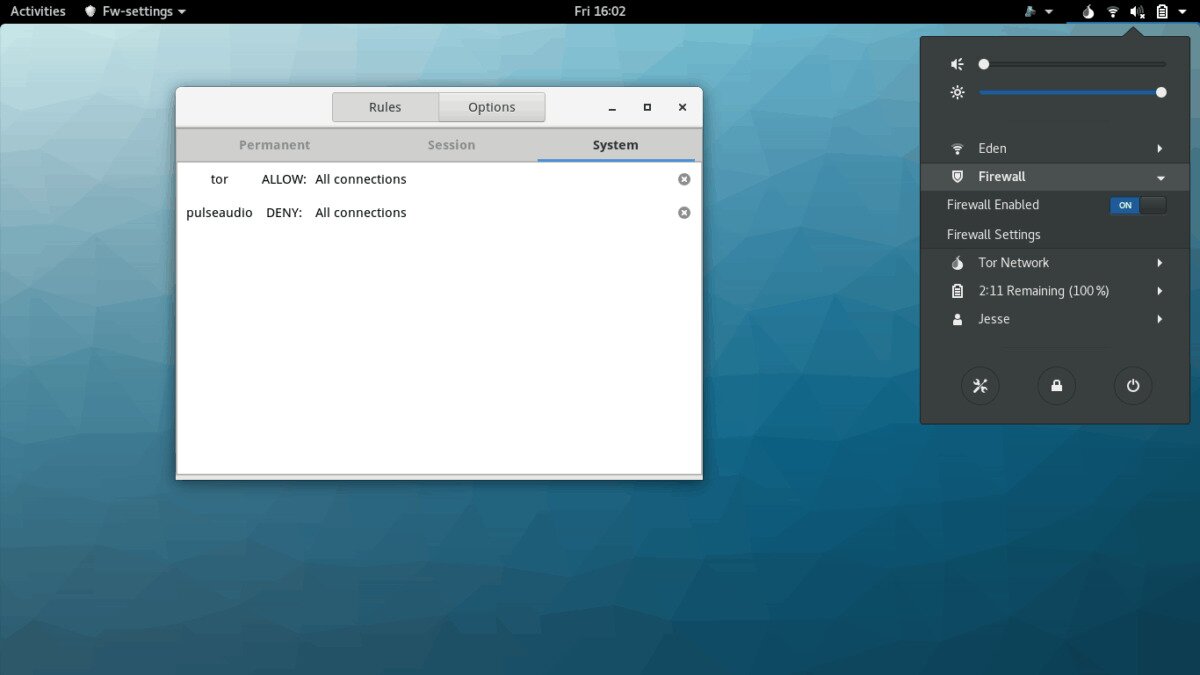Open Firewall Settings

click(994, 235)
